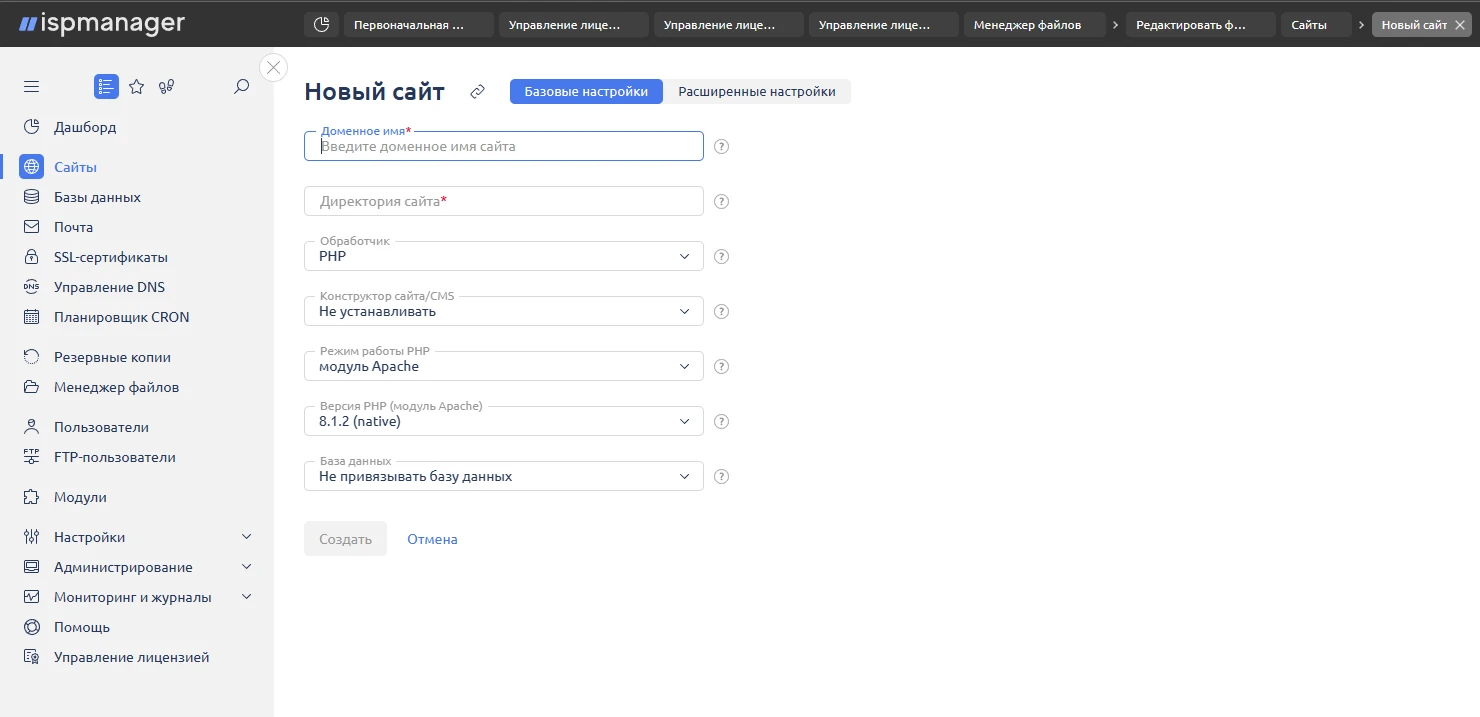
Task: Click the Отмена link
Action: [x=432, y=539]
